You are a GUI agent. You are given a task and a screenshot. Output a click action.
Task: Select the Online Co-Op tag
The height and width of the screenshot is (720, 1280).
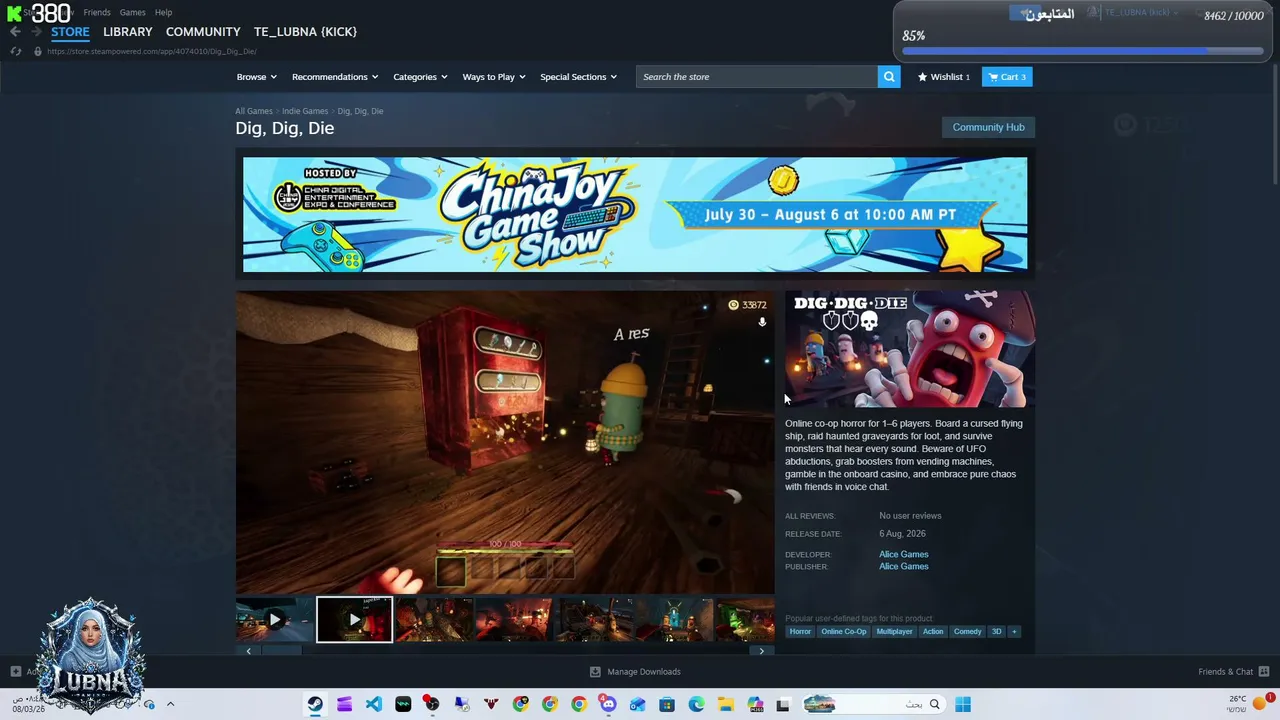[844, 632]
